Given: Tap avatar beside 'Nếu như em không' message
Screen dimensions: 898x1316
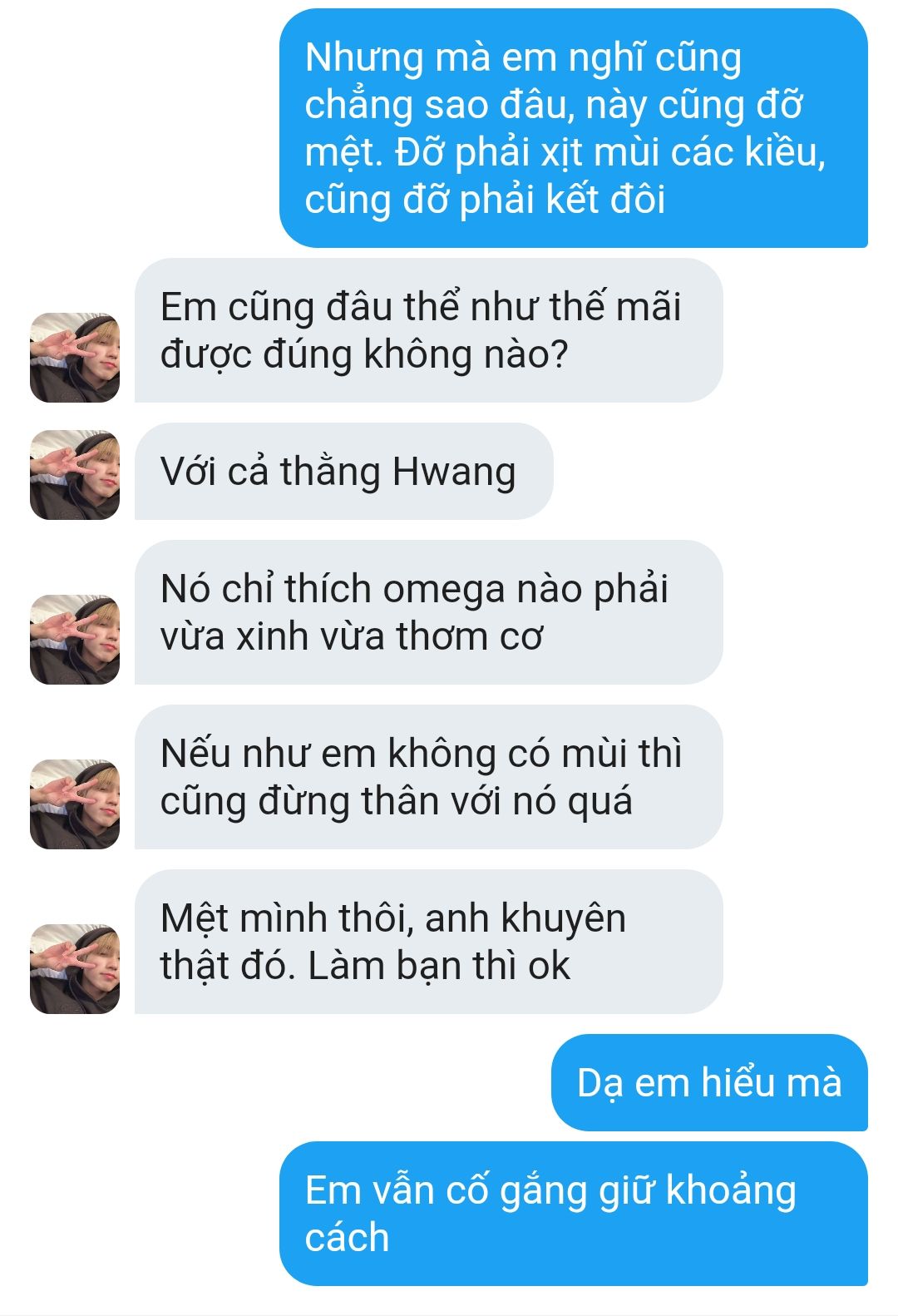Looking at the screenshot, I should [x=75, y=804].
